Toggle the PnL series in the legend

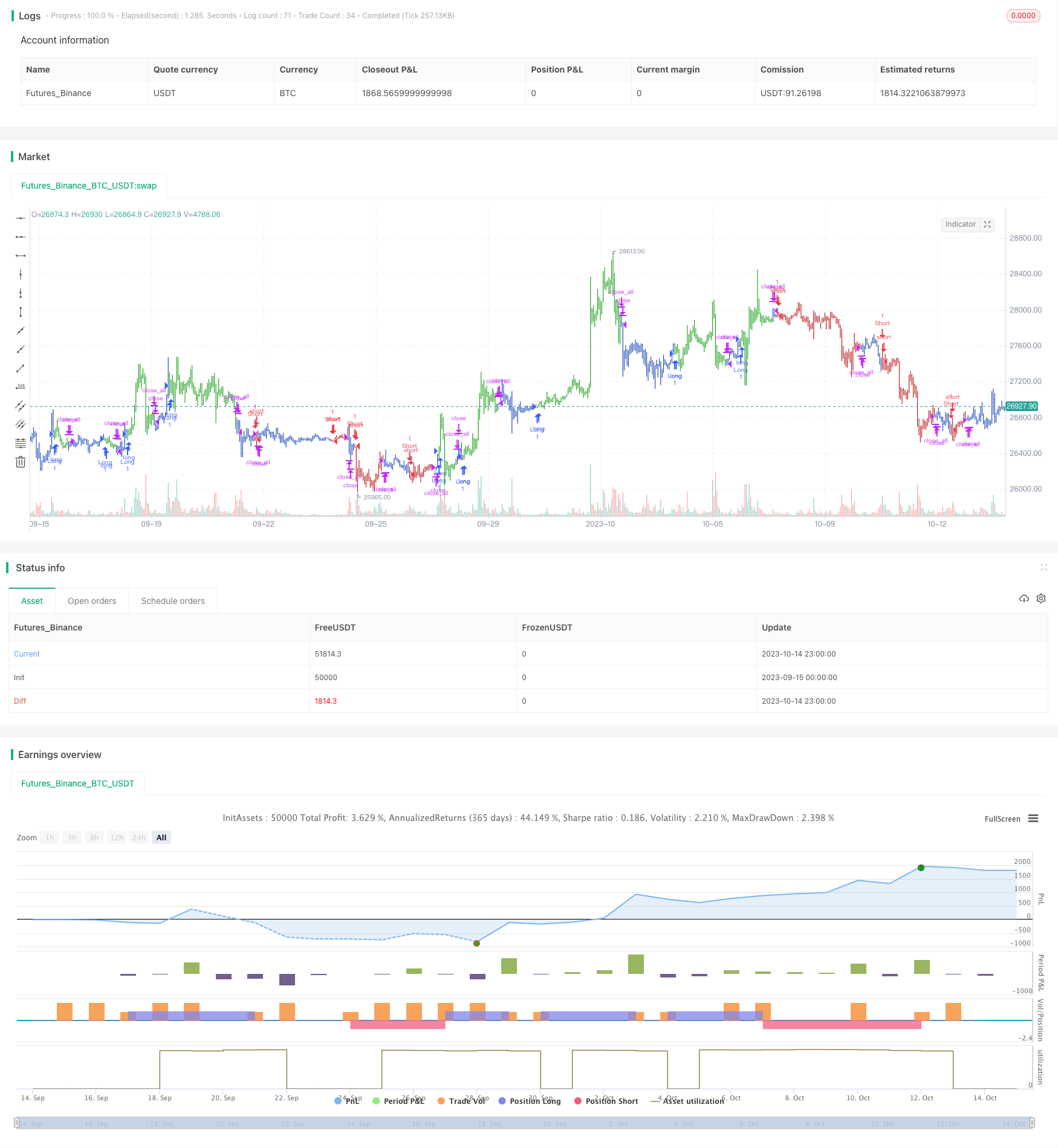pos(347,1101)
